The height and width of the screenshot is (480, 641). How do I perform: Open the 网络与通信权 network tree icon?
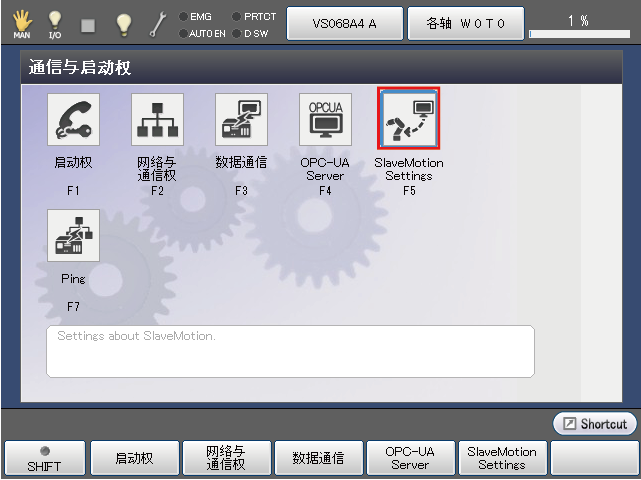157,120
